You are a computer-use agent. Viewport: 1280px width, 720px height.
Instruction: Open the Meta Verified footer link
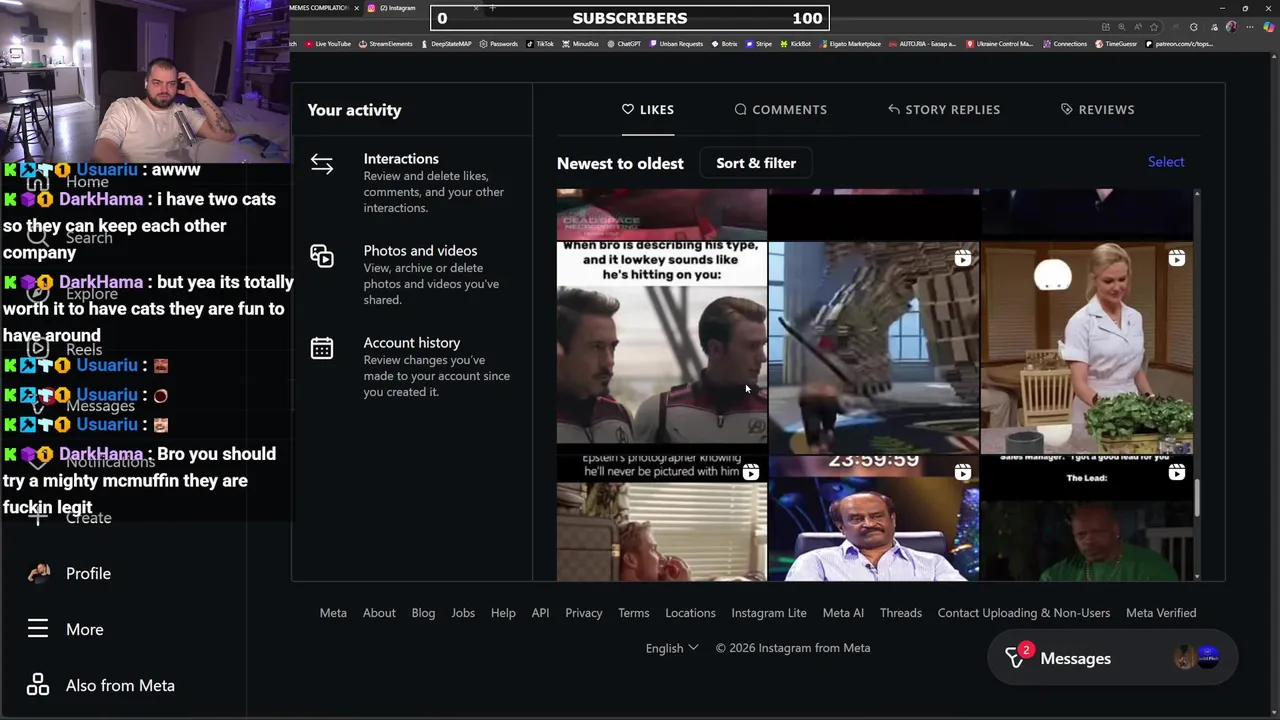(x=1161, y=613)
